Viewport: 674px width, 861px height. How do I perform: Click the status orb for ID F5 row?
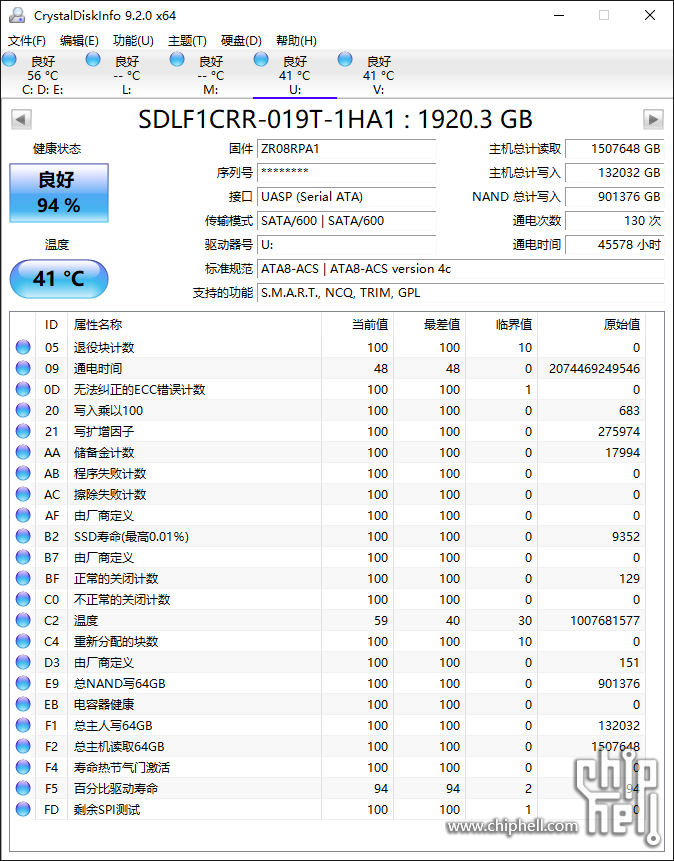tap(23, 788)
